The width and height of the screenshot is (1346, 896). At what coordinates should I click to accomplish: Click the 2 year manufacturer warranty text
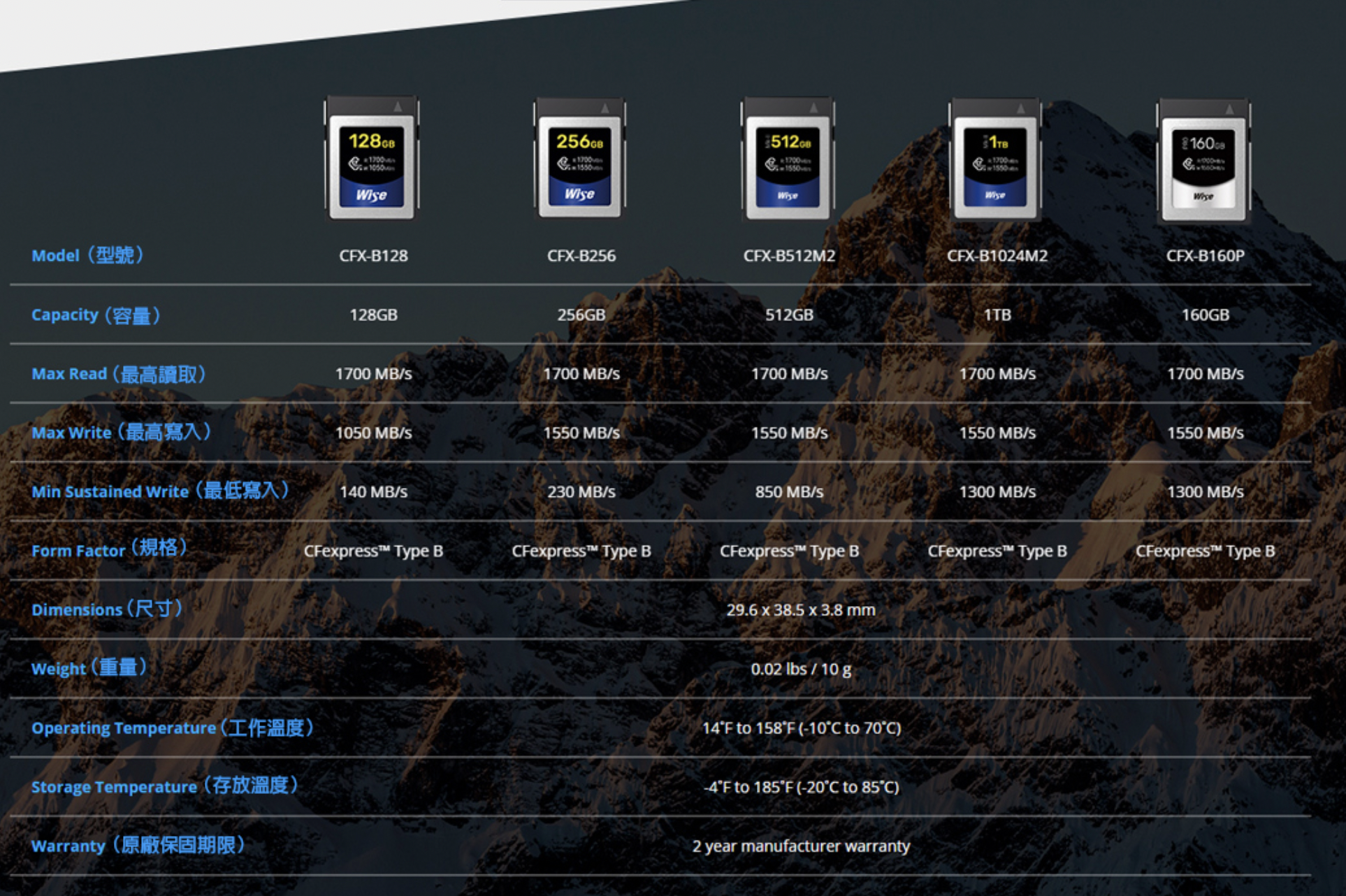(800, 846)
